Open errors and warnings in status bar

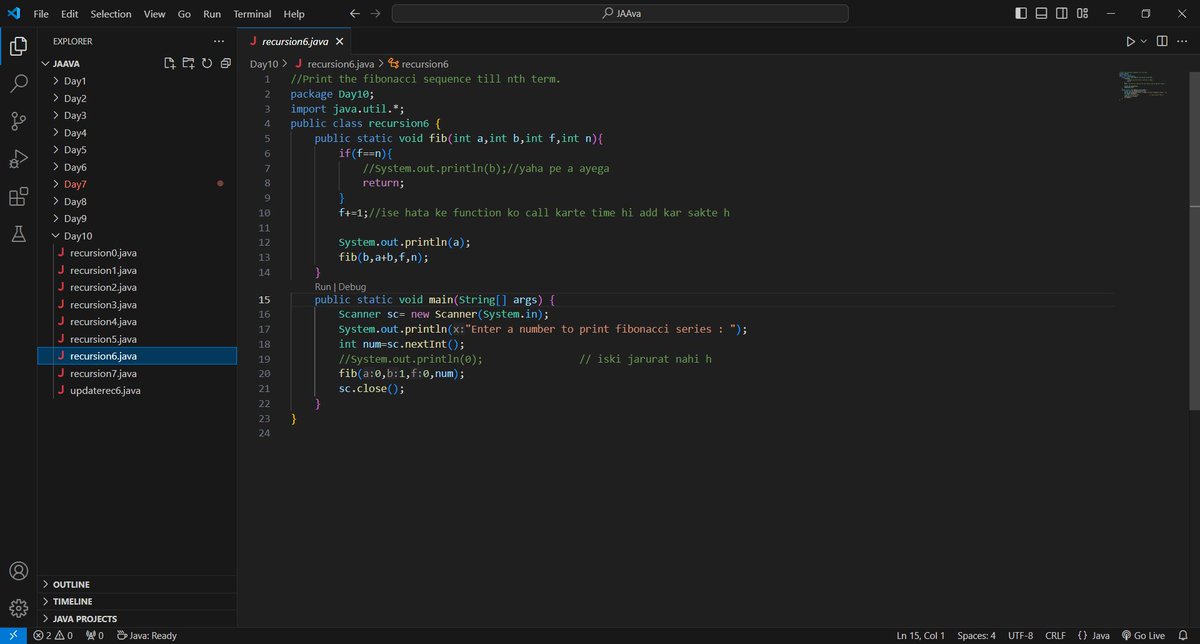click(x=54, y=635)
